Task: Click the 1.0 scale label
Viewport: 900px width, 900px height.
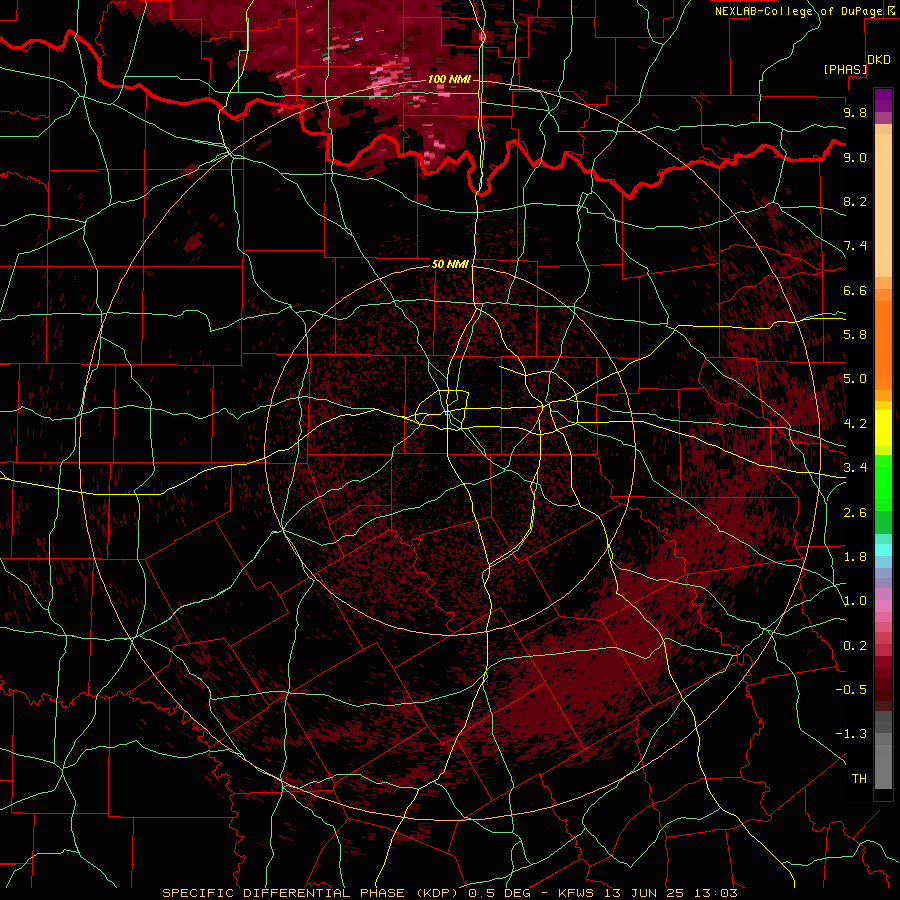Action: click(x=855, y=601)
